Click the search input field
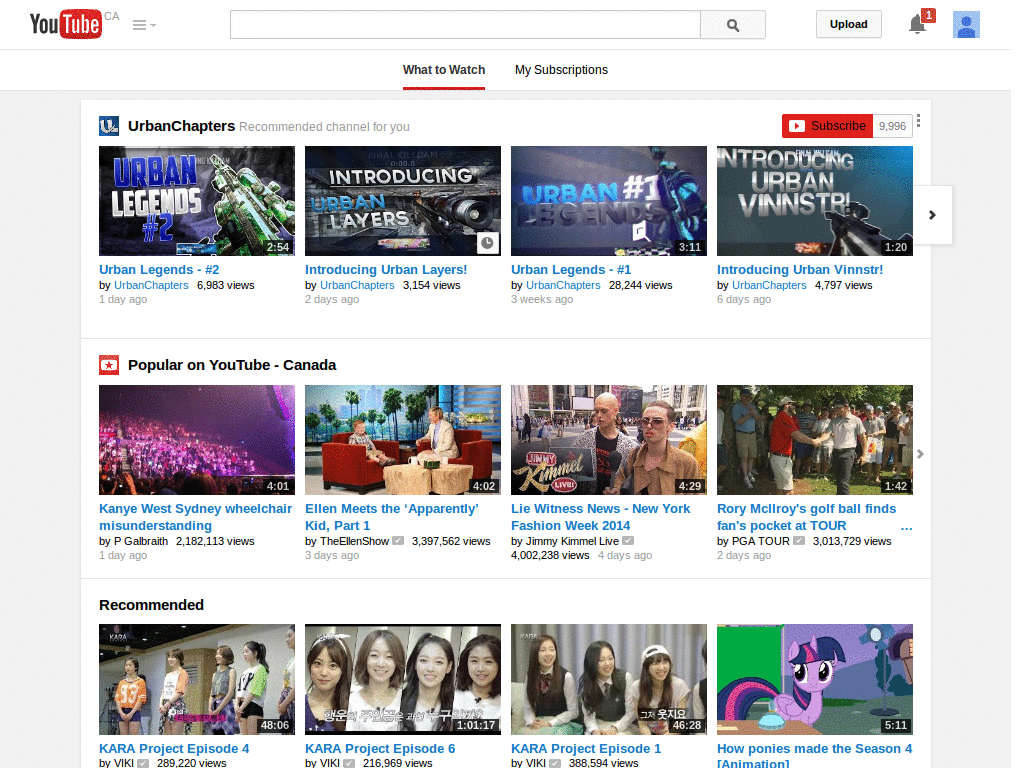 pos(465,25)
